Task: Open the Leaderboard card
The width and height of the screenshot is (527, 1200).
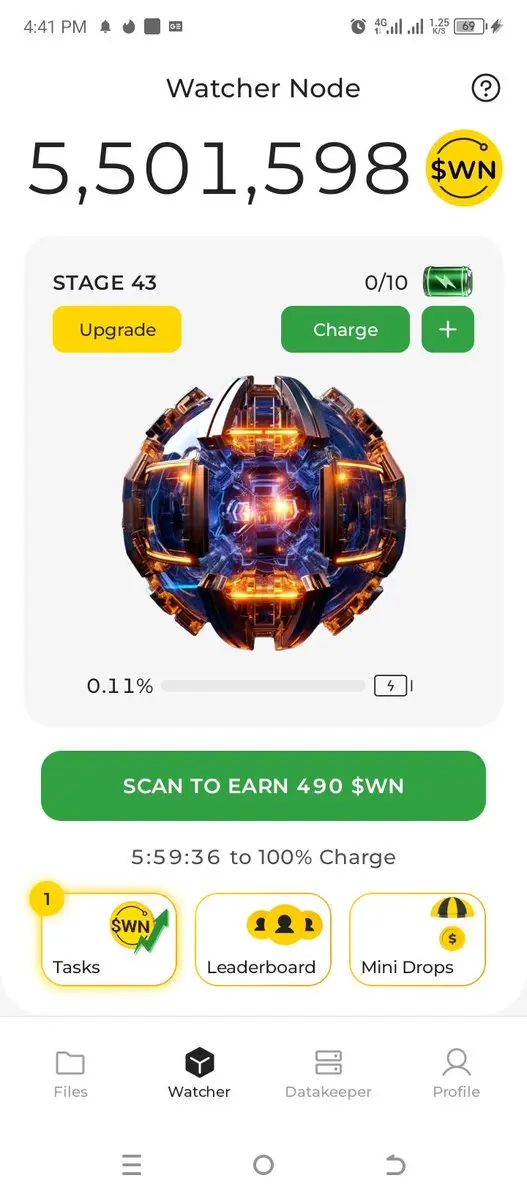Action: [x=262, y=939]
